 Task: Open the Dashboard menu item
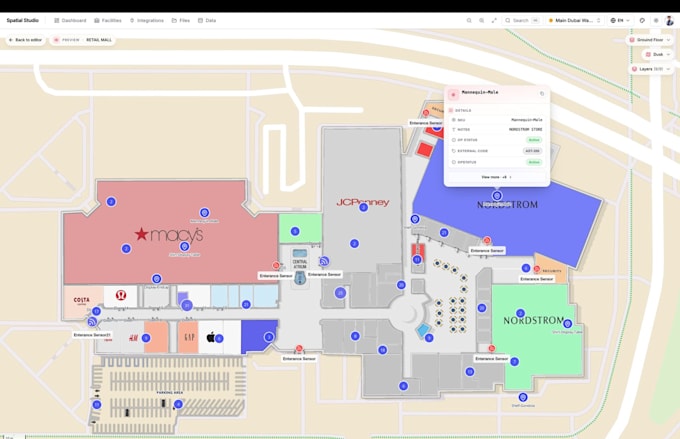(x=70, y=20)
